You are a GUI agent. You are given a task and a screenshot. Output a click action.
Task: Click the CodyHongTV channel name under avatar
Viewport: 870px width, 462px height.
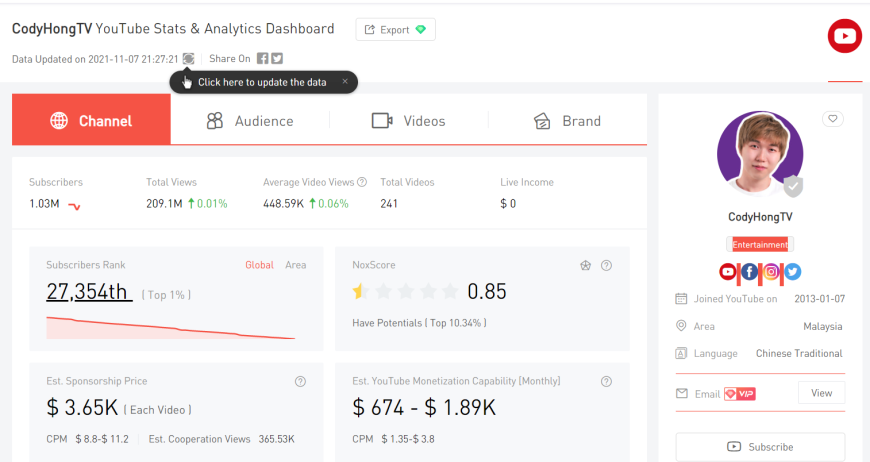point(760,217)
